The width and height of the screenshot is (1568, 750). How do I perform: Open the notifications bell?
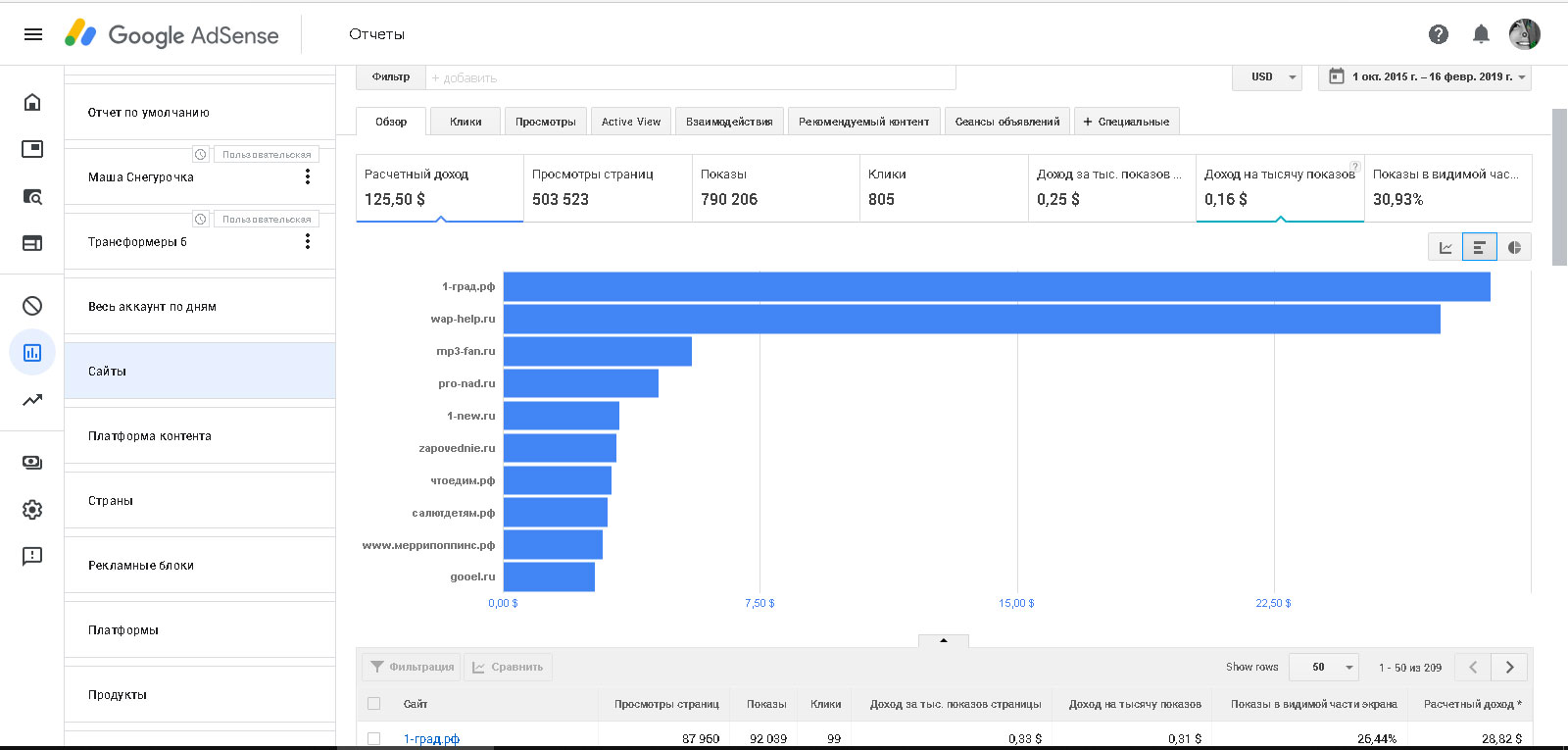(x=1481, y=34)
